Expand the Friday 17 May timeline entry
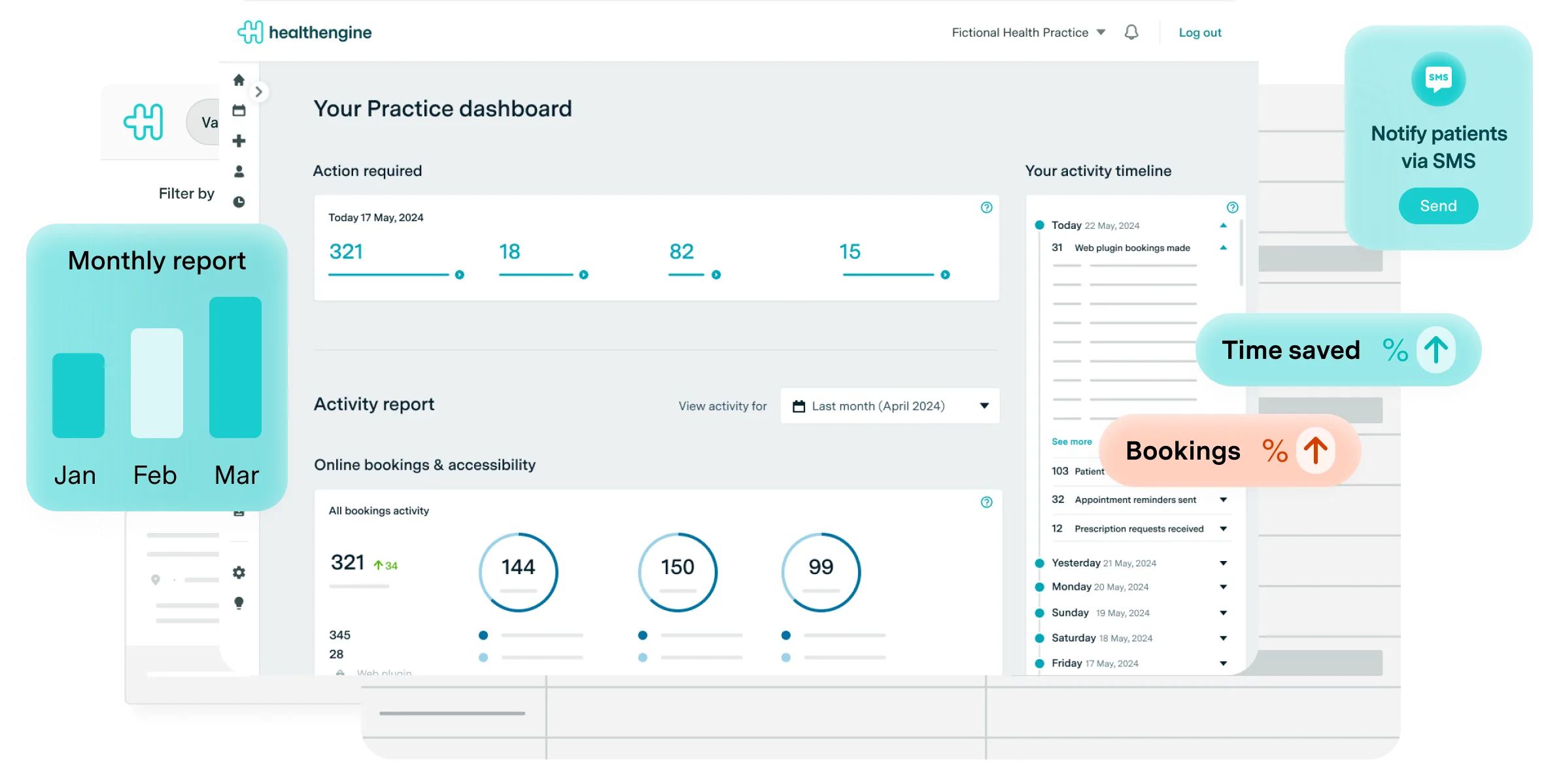This screenshot has height=784, width=1546. pyautogui.click(x=1223, y=663)
